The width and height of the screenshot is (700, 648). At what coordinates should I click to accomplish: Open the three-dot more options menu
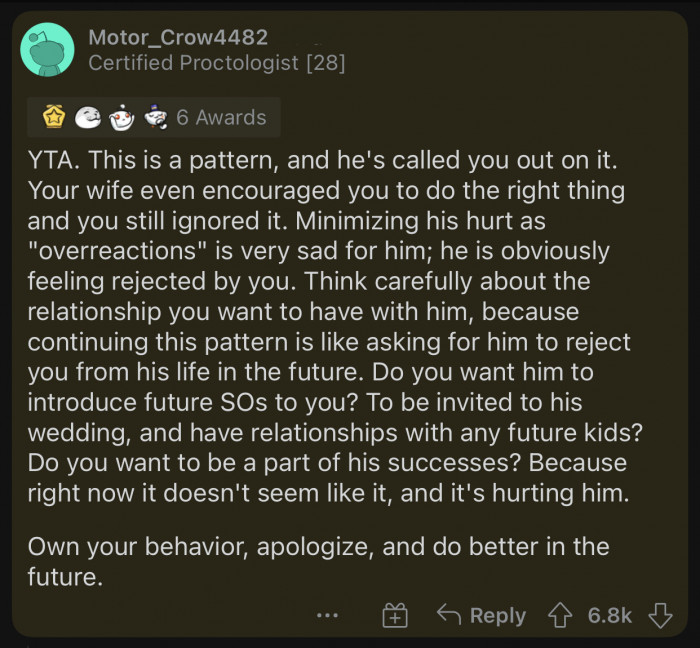click(327, 615)
